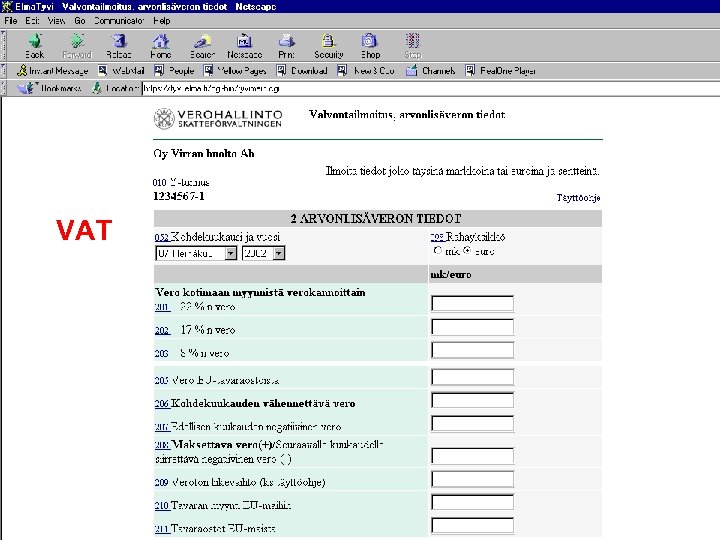Click the 052 field code link
This screenshot has height=540, width=720.
click(x=162, y=237)
